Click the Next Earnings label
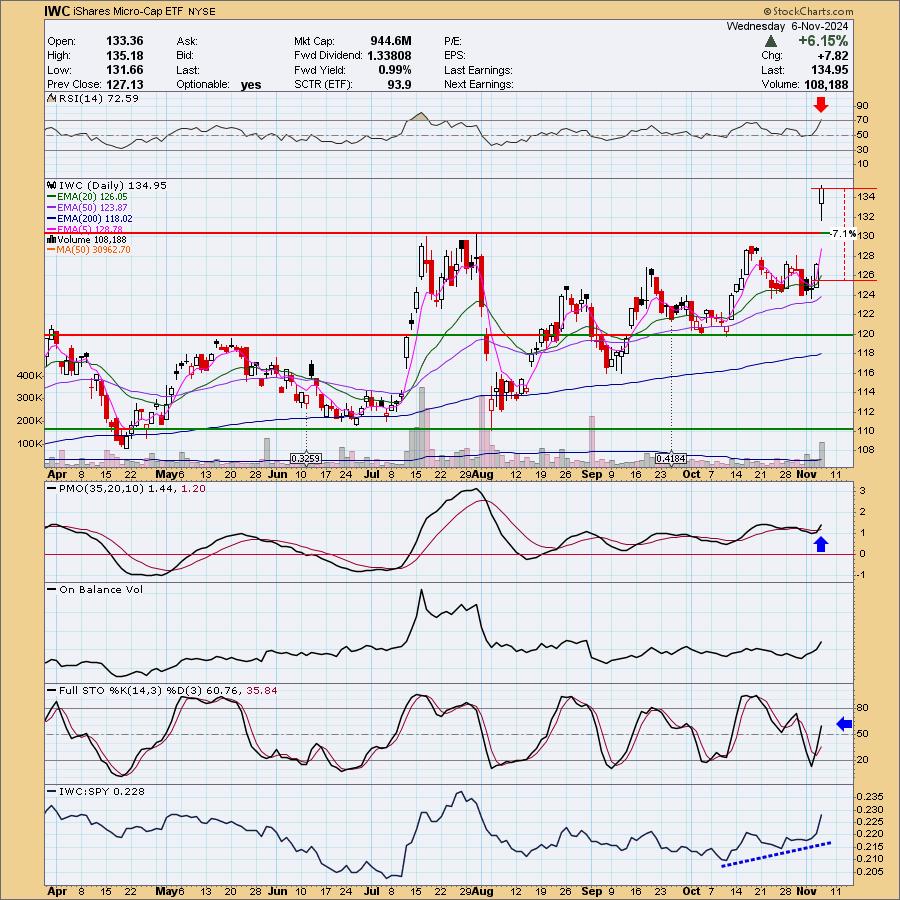The width and height of the screenshot is (900, 900). click(479, 84)
